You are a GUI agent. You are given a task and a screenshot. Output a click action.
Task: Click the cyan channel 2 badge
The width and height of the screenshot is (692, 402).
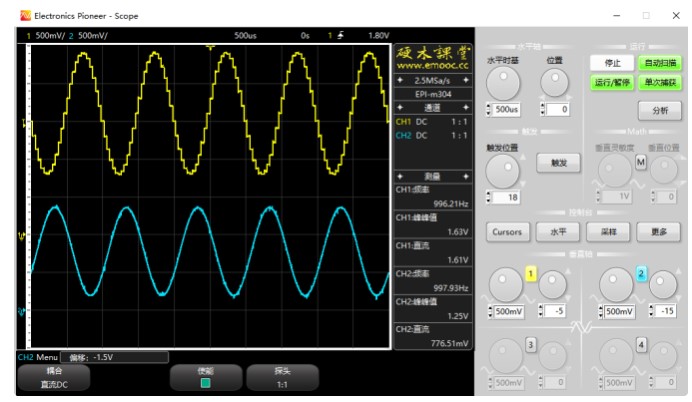(x=641, y=274)
